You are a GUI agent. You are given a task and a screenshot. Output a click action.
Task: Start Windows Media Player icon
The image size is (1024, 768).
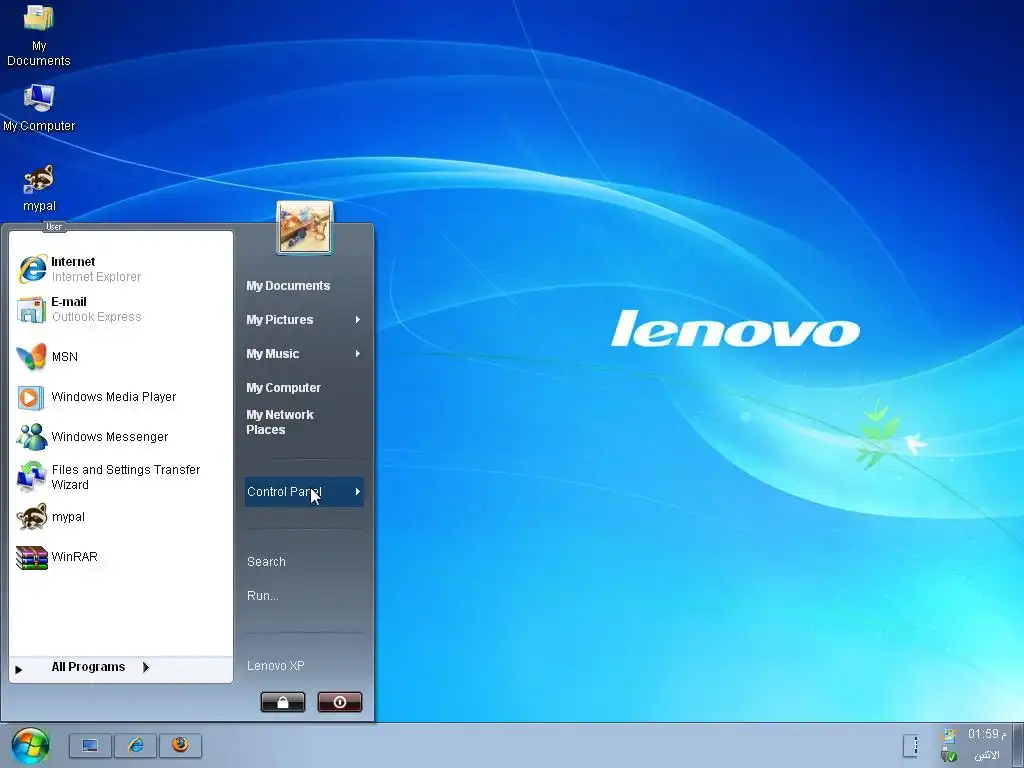point(31,397)
